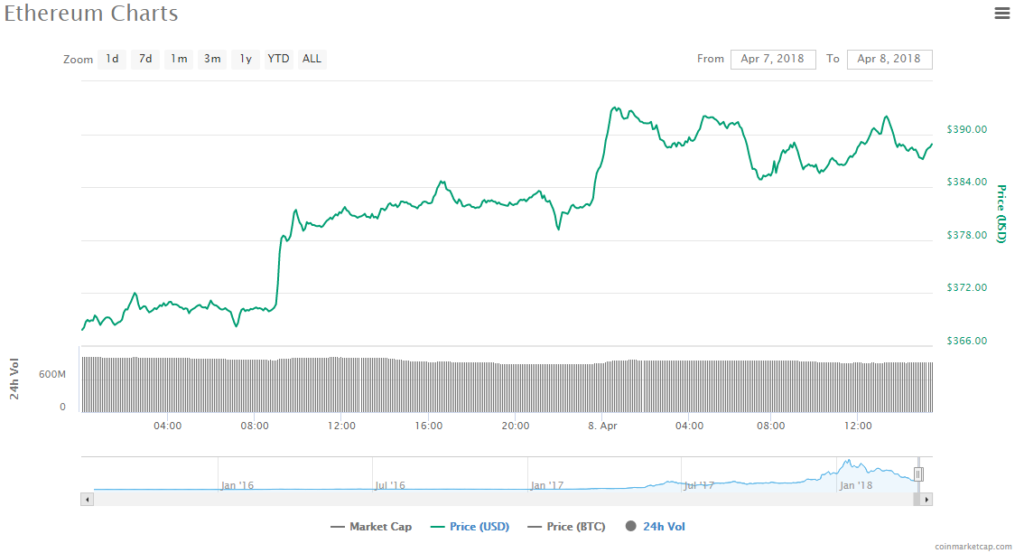Toggle Market Cap series in legend
Viewport: 1024px width, 553px height.
(x=371, y=526)
